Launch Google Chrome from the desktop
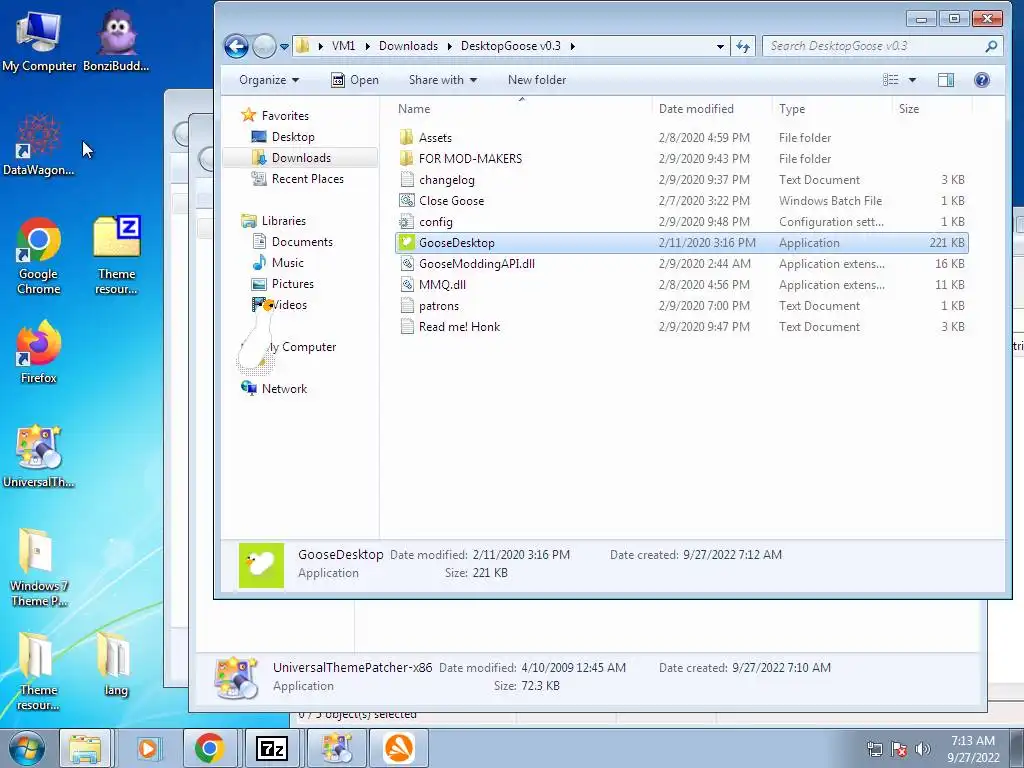The width and height of the screenshot is (1024, 768). click(x=39, y=256)
